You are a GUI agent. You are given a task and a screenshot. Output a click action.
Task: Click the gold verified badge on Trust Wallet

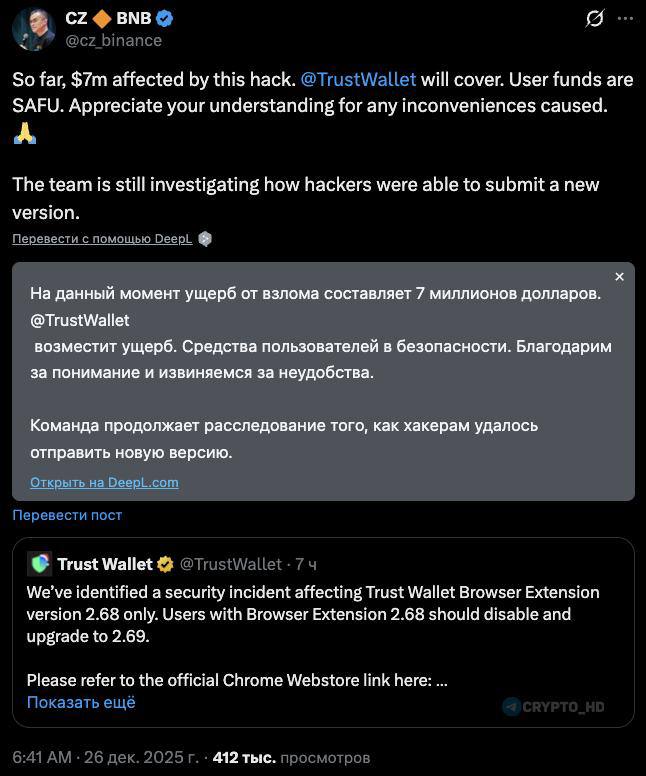[x=165, y=564]
